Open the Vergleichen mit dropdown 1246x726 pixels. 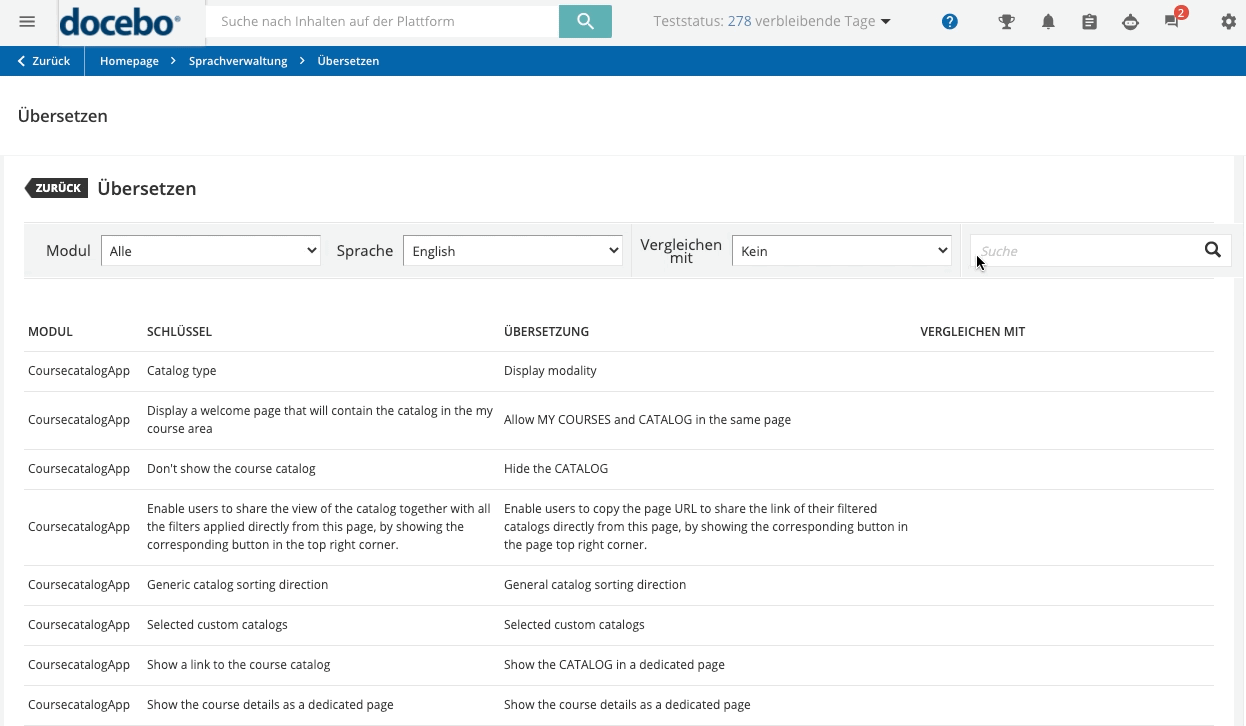click(x=842, y=251)
